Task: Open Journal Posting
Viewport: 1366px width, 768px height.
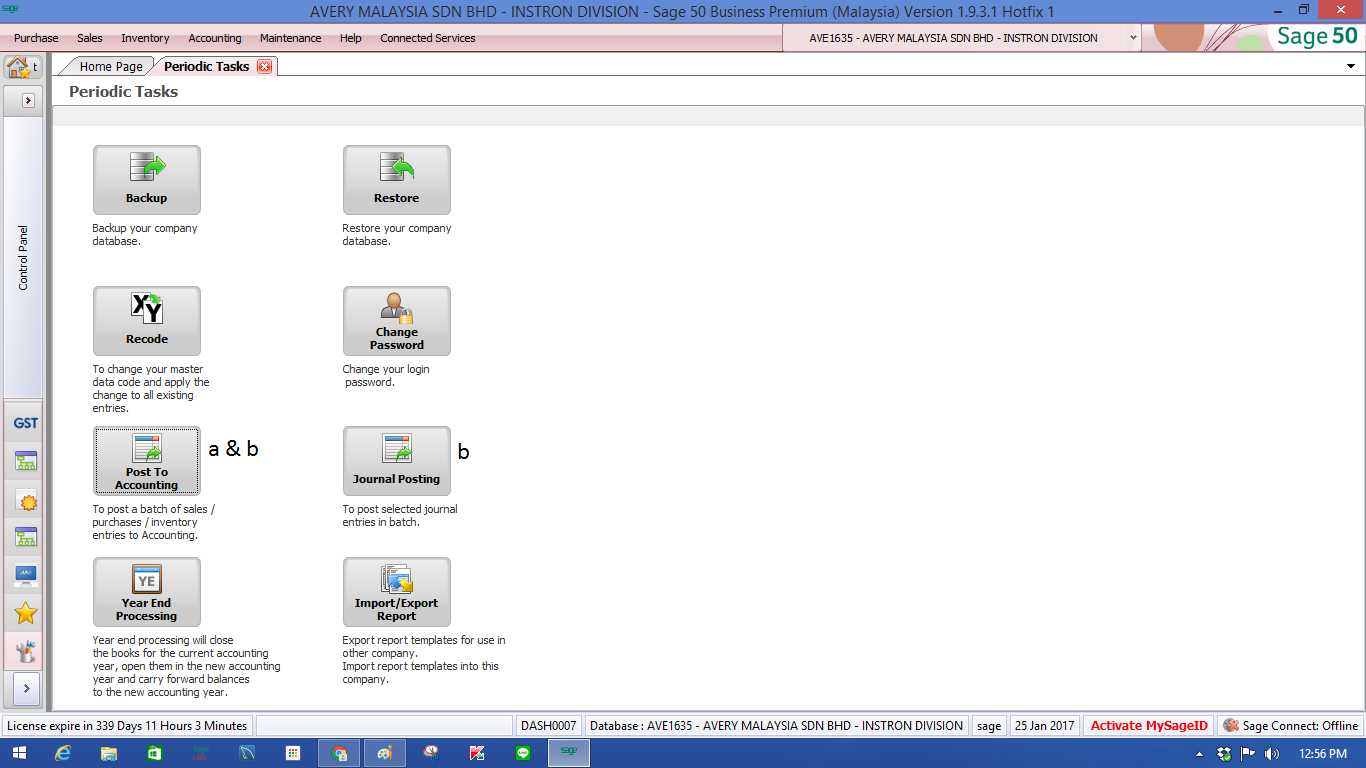Action: [397, 461]
